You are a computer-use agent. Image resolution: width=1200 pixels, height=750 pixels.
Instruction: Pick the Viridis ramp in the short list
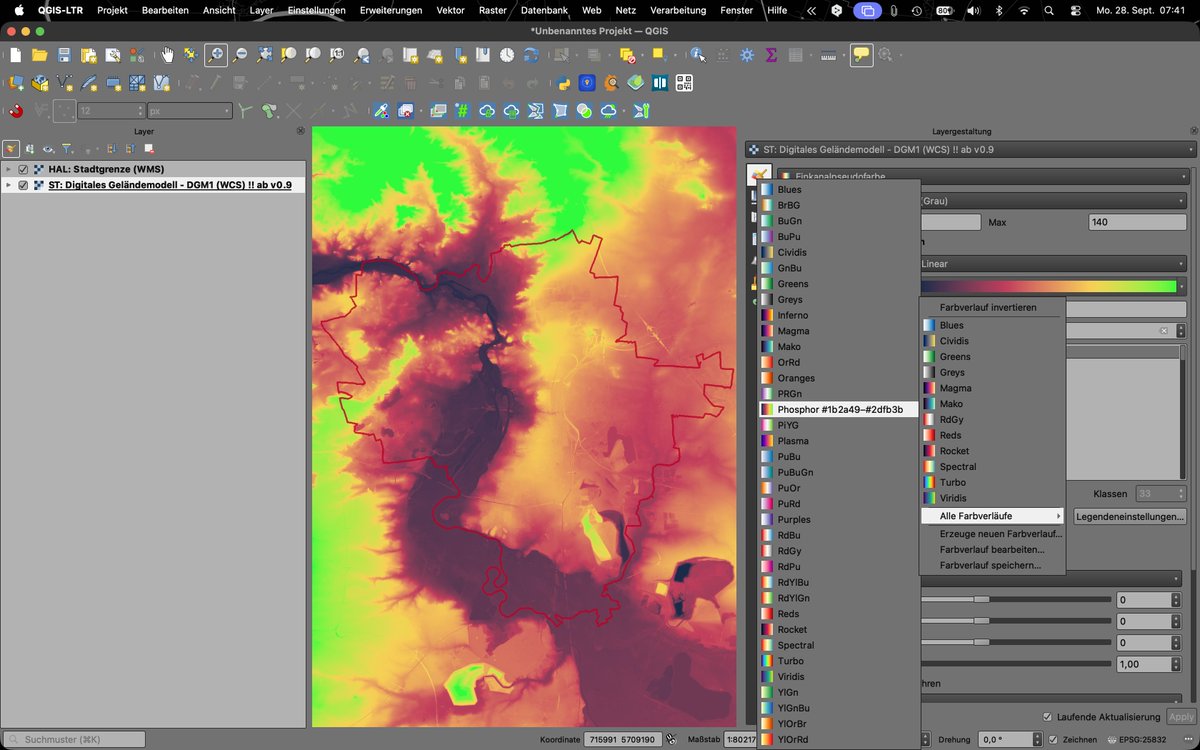992,498
